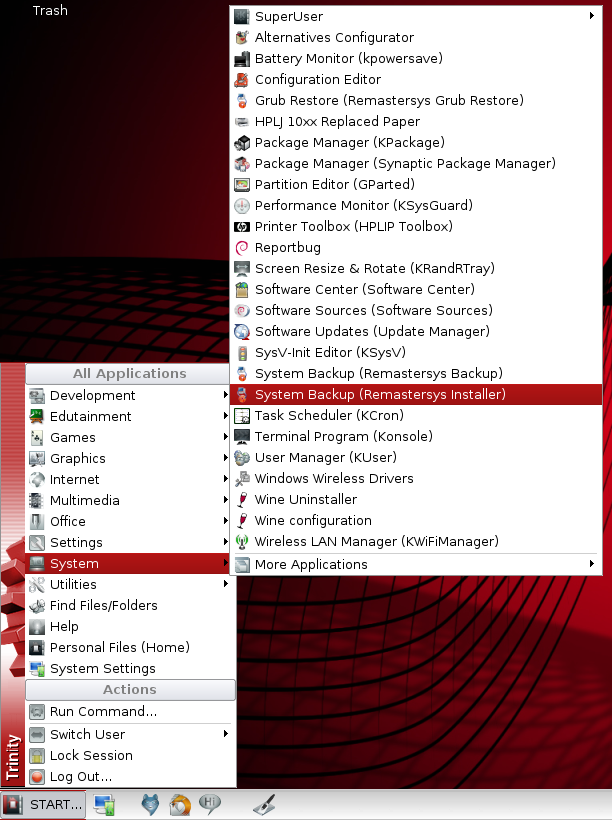Viewport: 612px width, 820px height.
Task: Click the Battery Monitor kpowersave icon
Action: pyautogui.click(x=242, y=59)
